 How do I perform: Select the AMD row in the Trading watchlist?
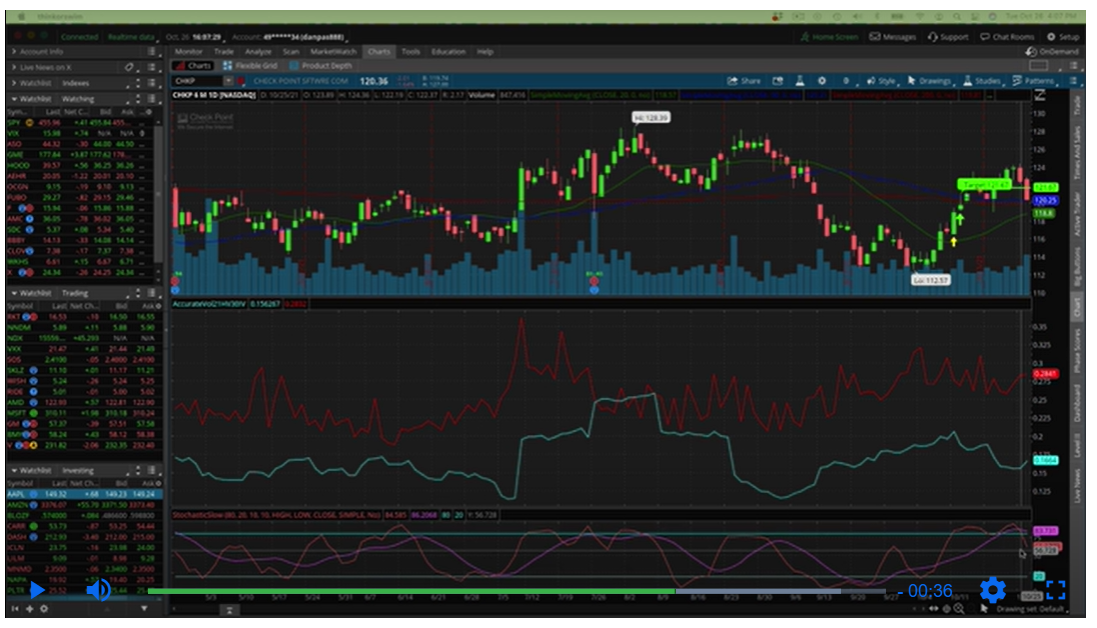pyautogui.click(x=84, y=403)
